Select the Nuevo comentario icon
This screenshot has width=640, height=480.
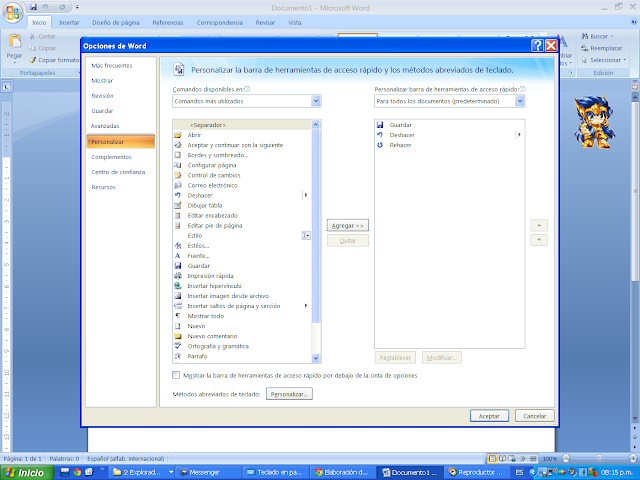tap(178, 336)
